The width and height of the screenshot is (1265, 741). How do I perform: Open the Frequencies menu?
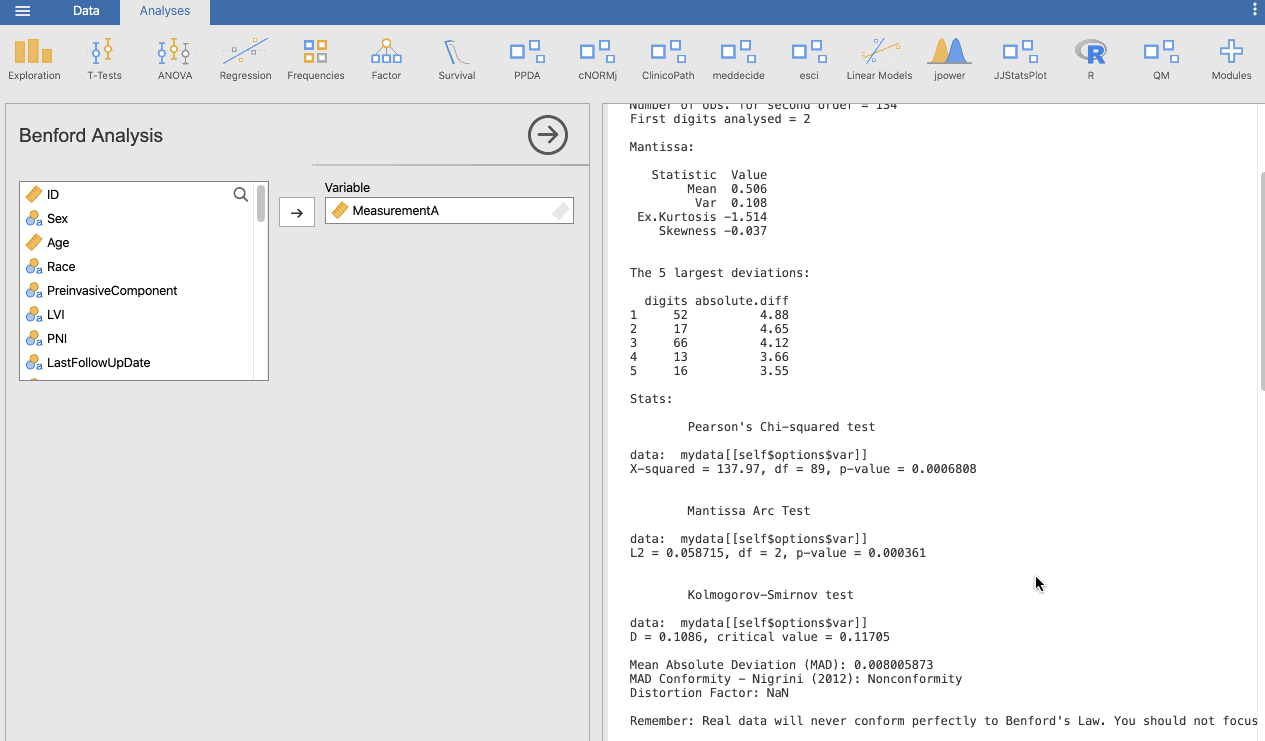(315, 59)
